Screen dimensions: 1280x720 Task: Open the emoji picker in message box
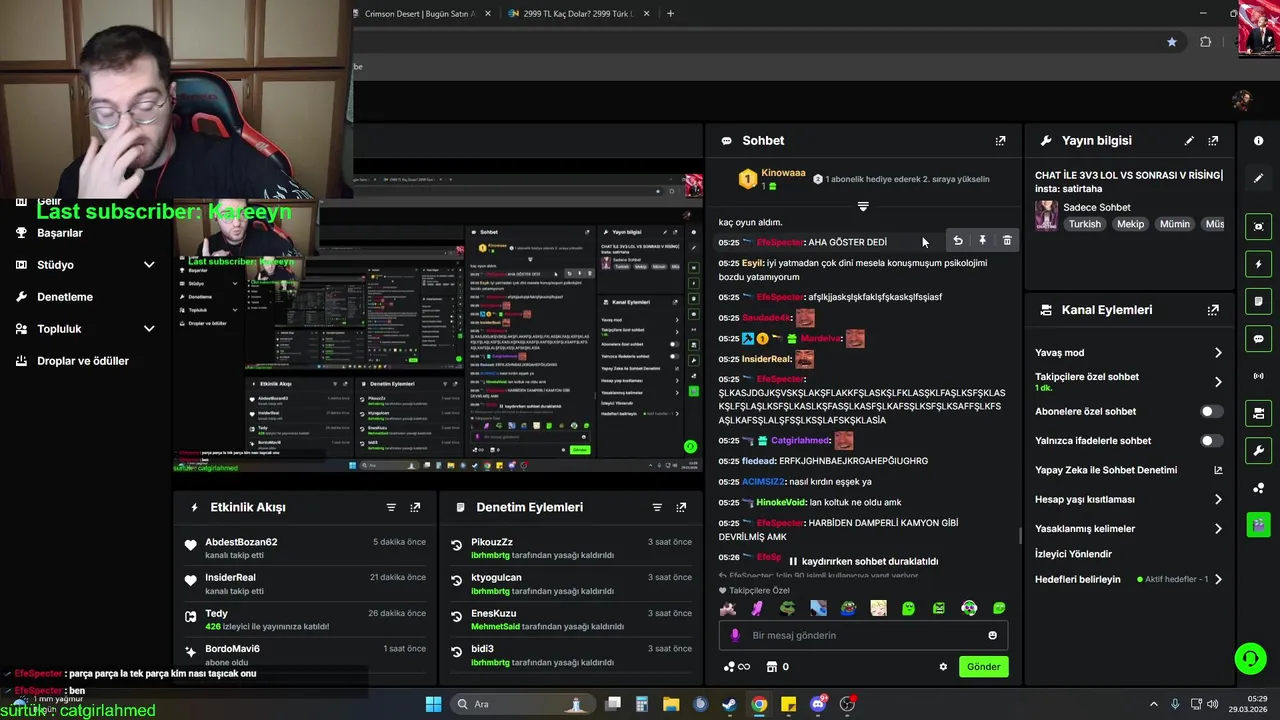pos(992,635)
